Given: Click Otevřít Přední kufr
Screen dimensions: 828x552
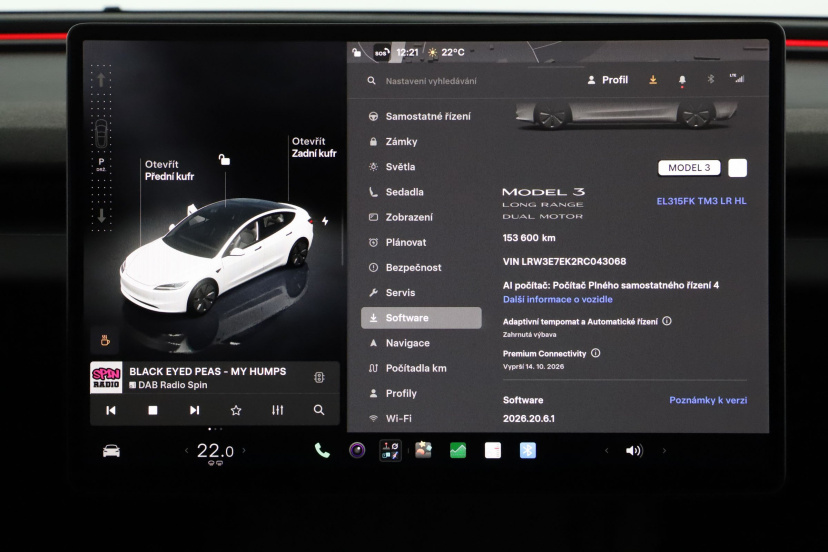Looking at the screenshot, I should 169,170.
